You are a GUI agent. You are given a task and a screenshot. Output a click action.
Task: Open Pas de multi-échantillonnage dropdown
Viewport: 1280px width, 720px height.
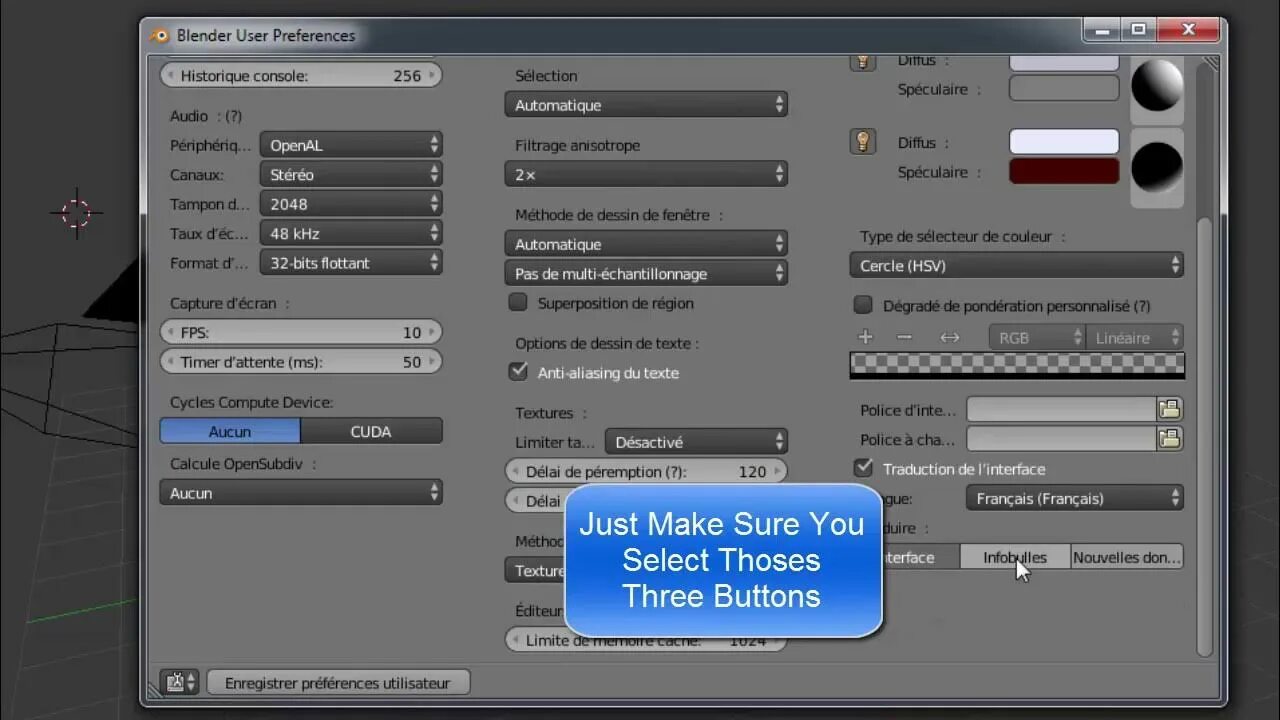point(646,273)
